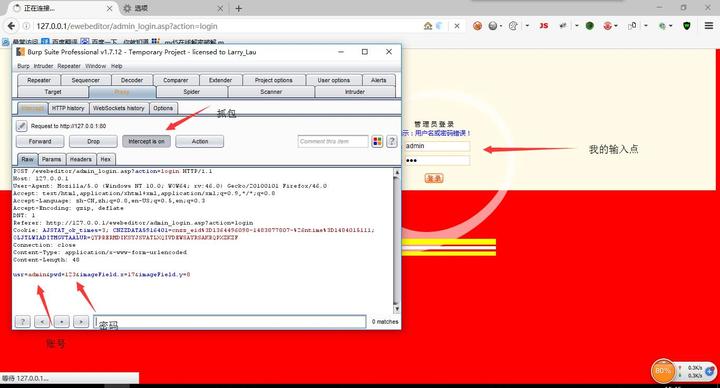Toggle the Intercept is on button

click(x=146, y=141)
